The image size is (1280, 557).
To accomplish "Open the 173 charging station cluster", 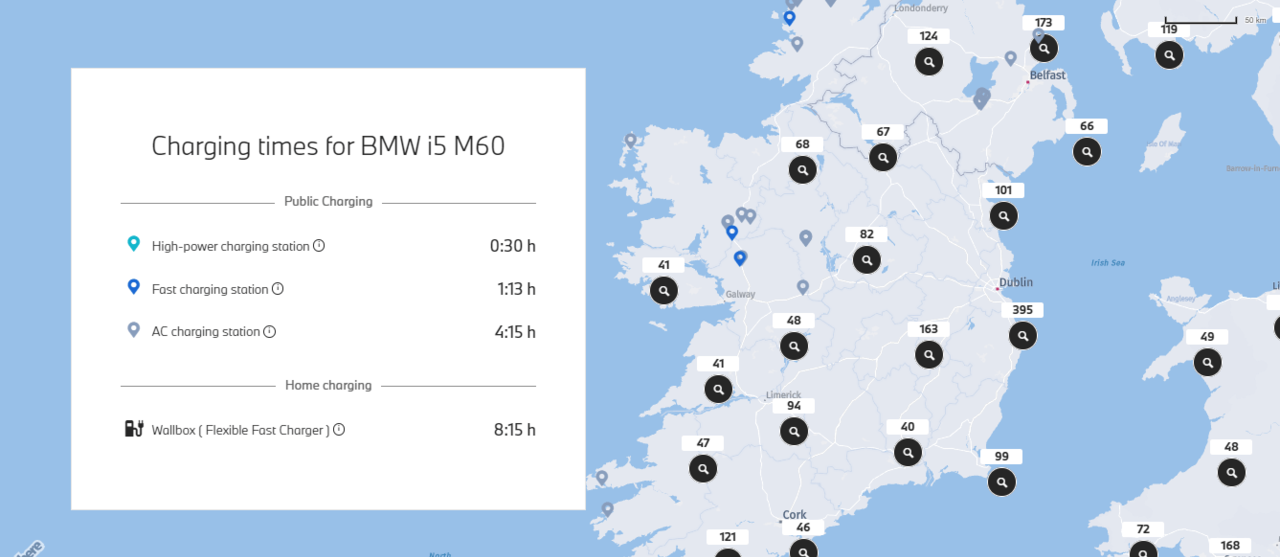I will (x=1044, y=47).
